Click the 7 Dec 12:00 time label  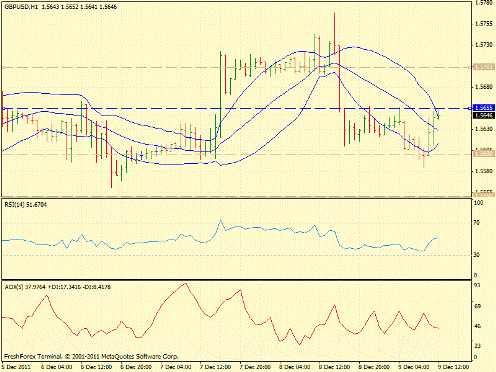tap(216, 367)
